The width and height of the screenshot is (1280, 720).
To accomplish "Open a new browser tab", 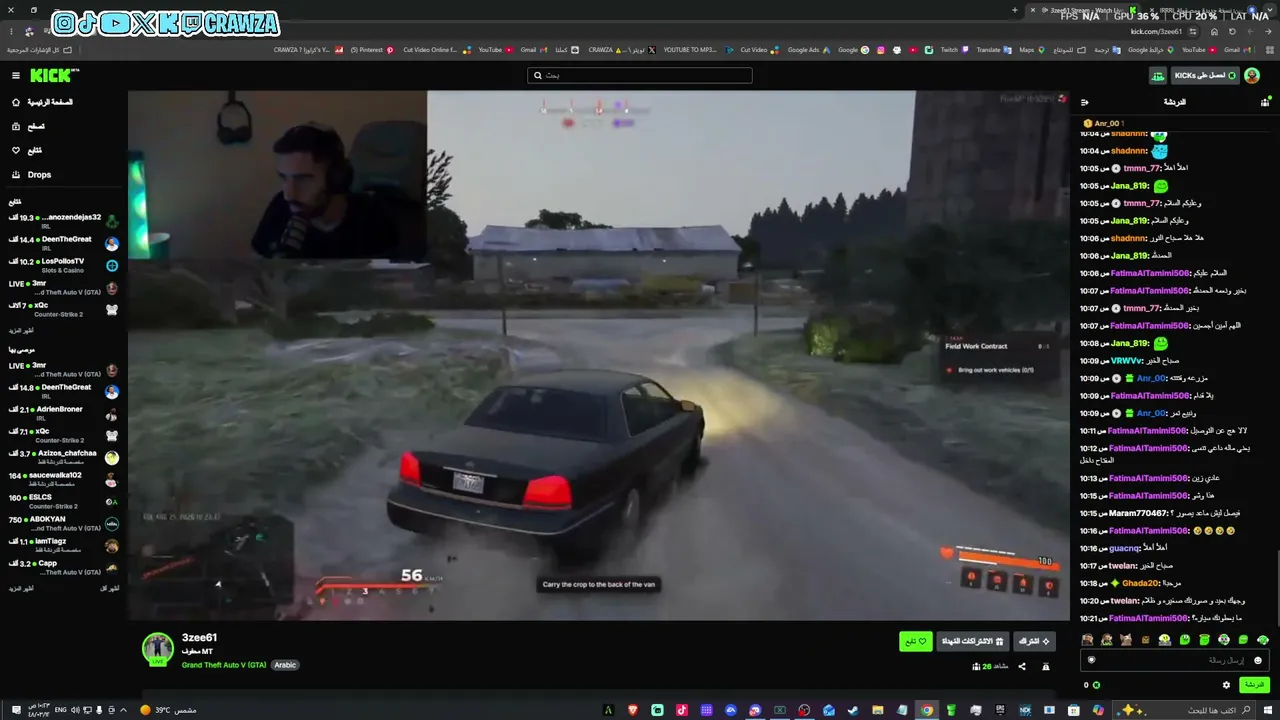I will [1015, 10].
